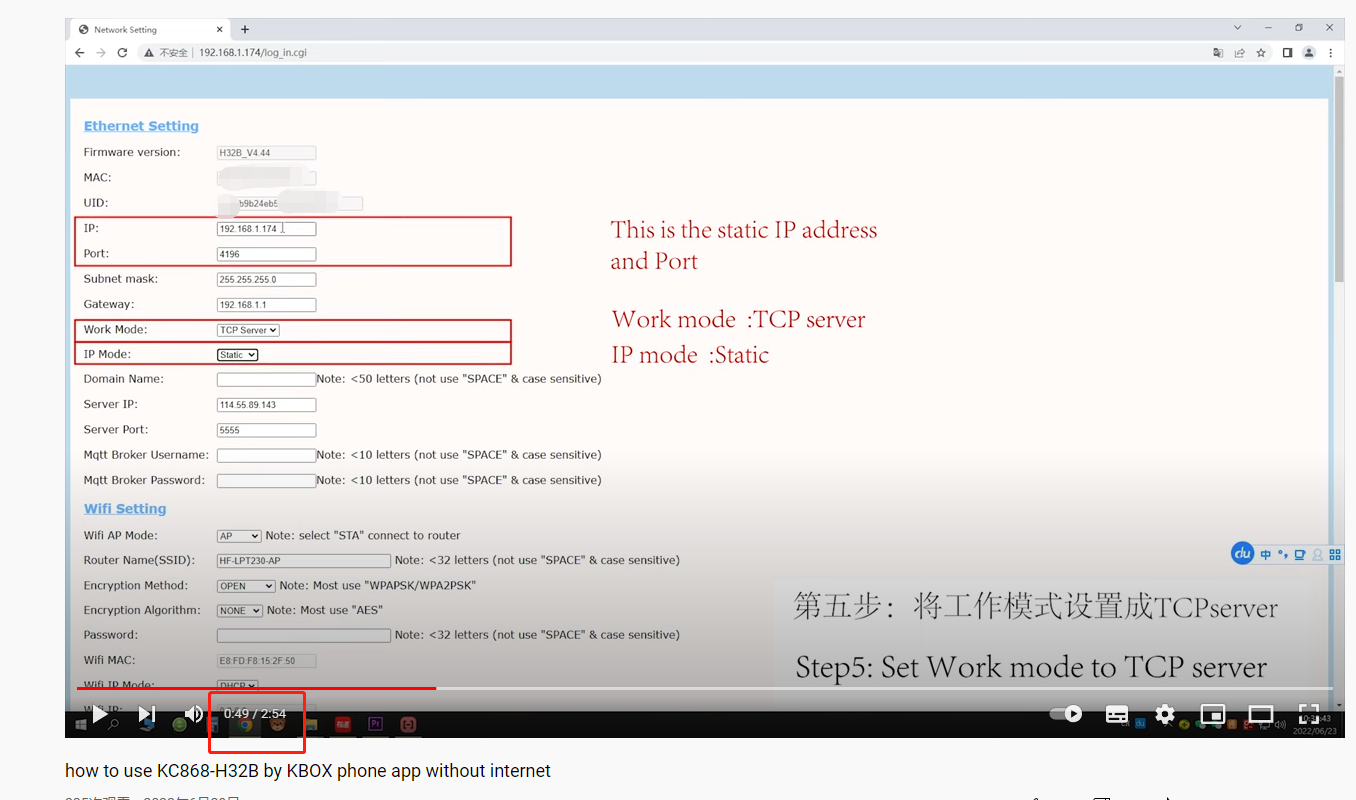Click the Ethernet Setting link
1356x800 pixels.
tap(141, 126)
